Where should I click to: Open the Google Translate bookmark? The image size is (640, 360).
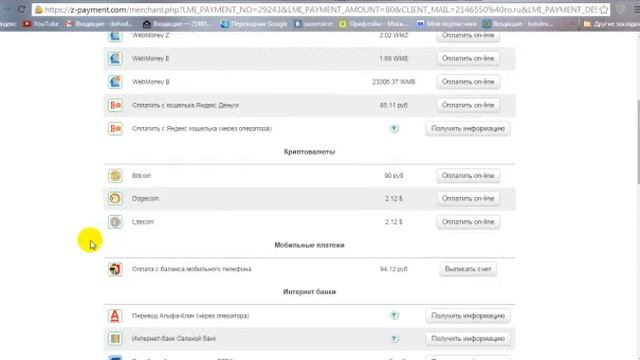click(253, 24)
